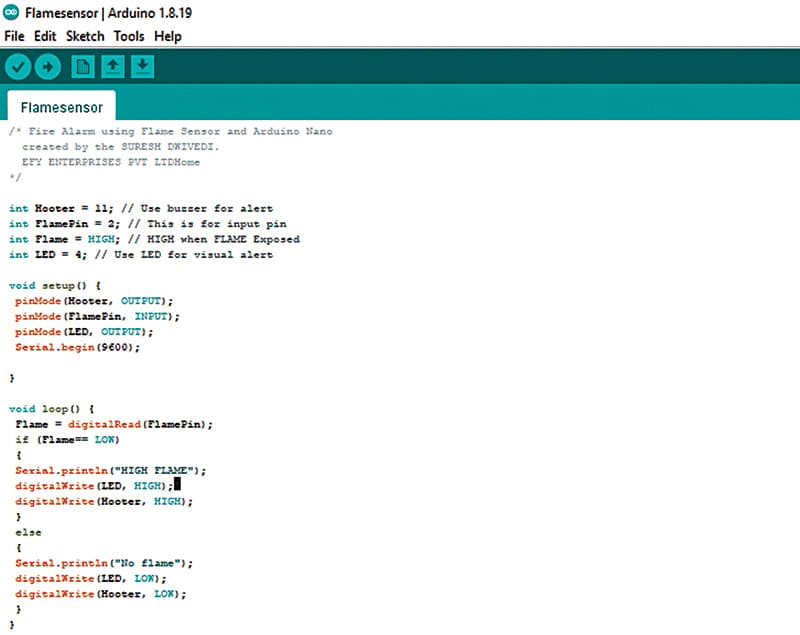Open a sketch with the up-arrow icon
The image size is (800, 635).
point(113,67)
